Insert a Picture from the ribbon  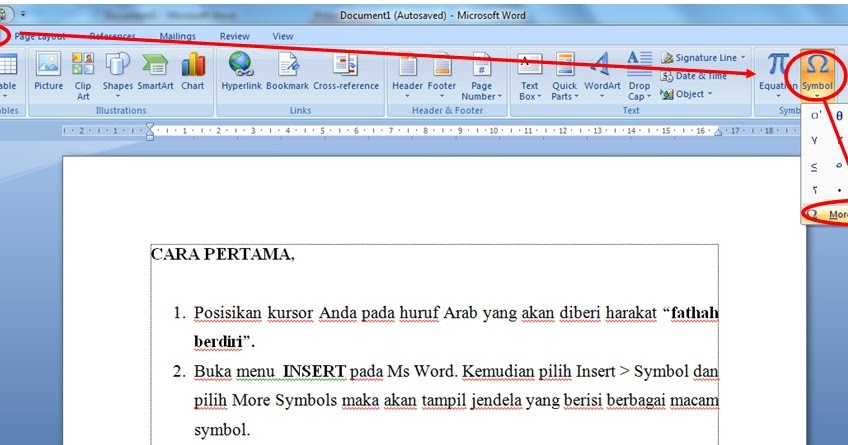pos(48,72)
